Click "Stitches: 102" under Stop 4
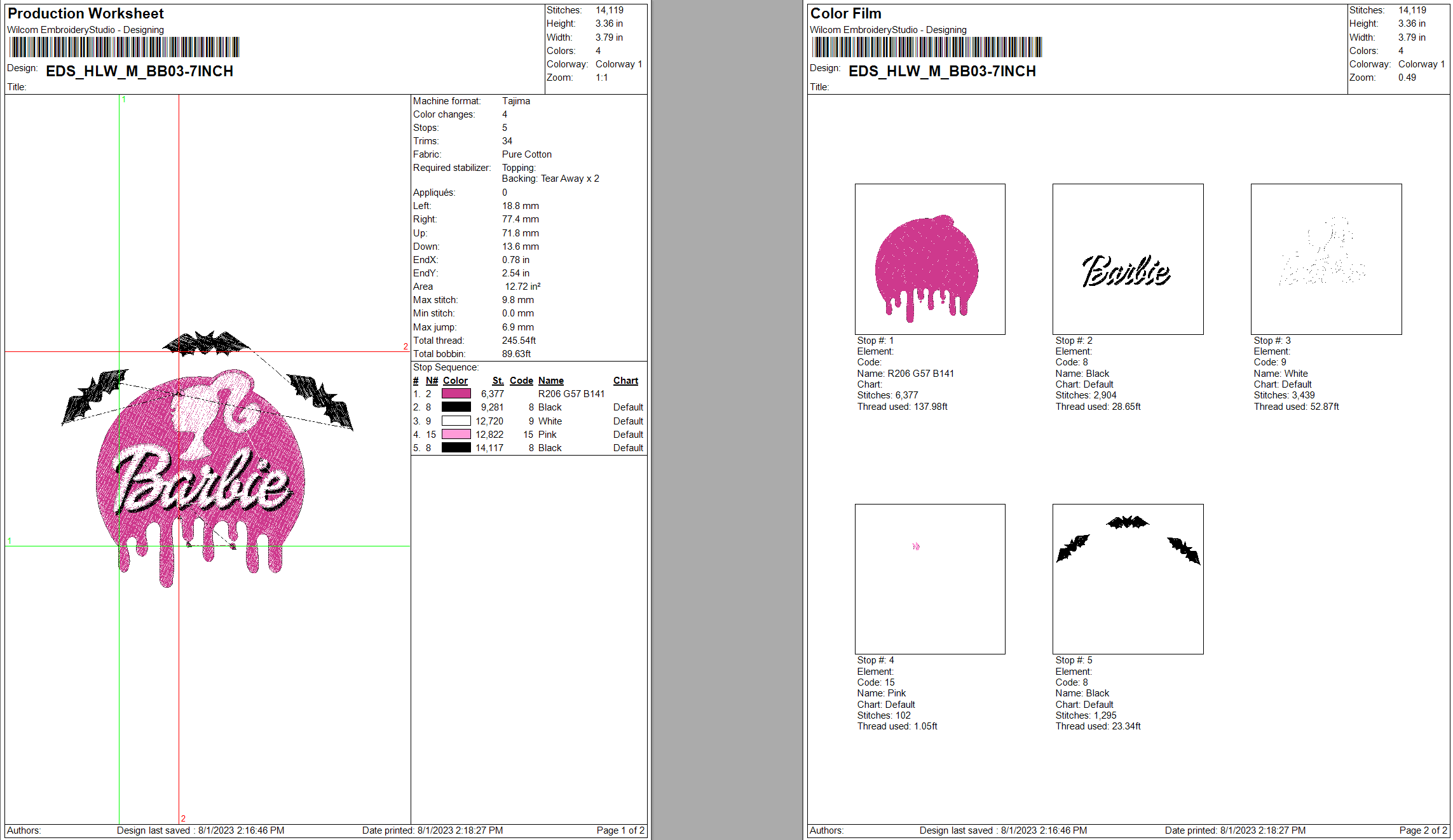Image resolution: width=1453 pixels, height=840 pixels. pos(883,715)
